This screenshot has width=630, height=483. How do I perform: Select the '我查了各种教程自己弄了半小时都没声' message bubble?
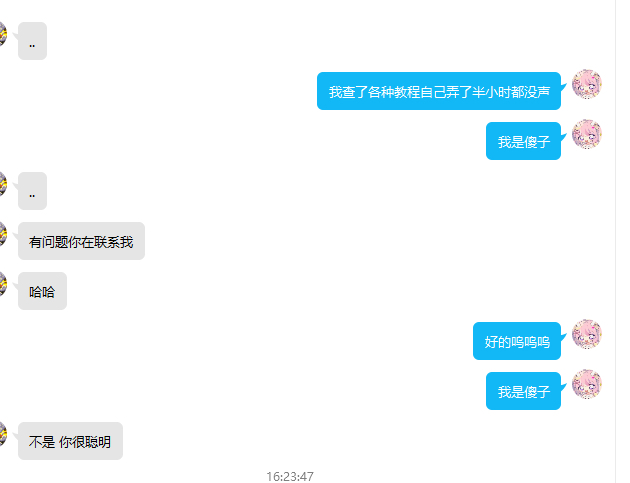(439, 91)
